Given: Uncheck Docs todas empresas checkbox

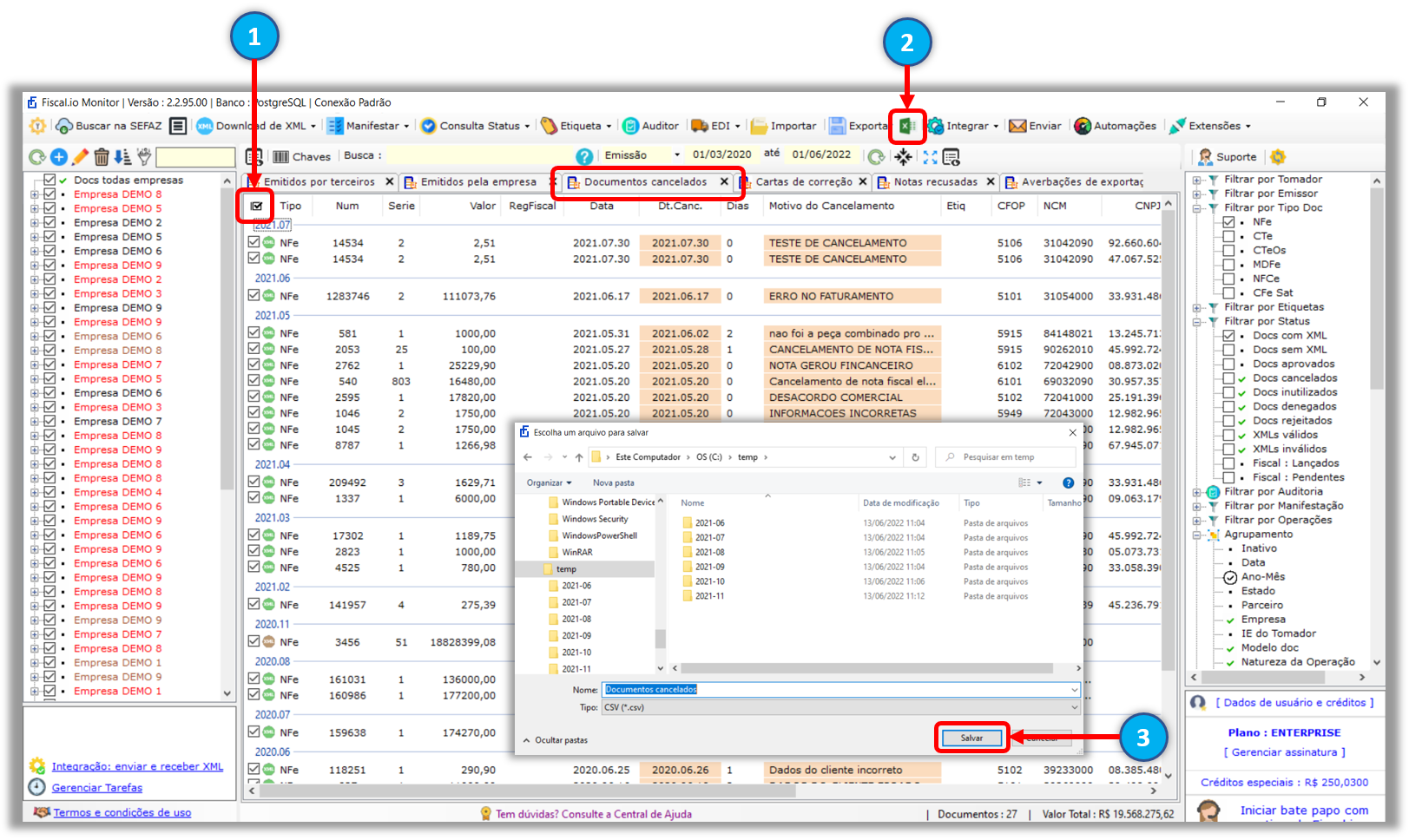Looking at the screenshot, I should pyautogui.click(x=49, y=180).
